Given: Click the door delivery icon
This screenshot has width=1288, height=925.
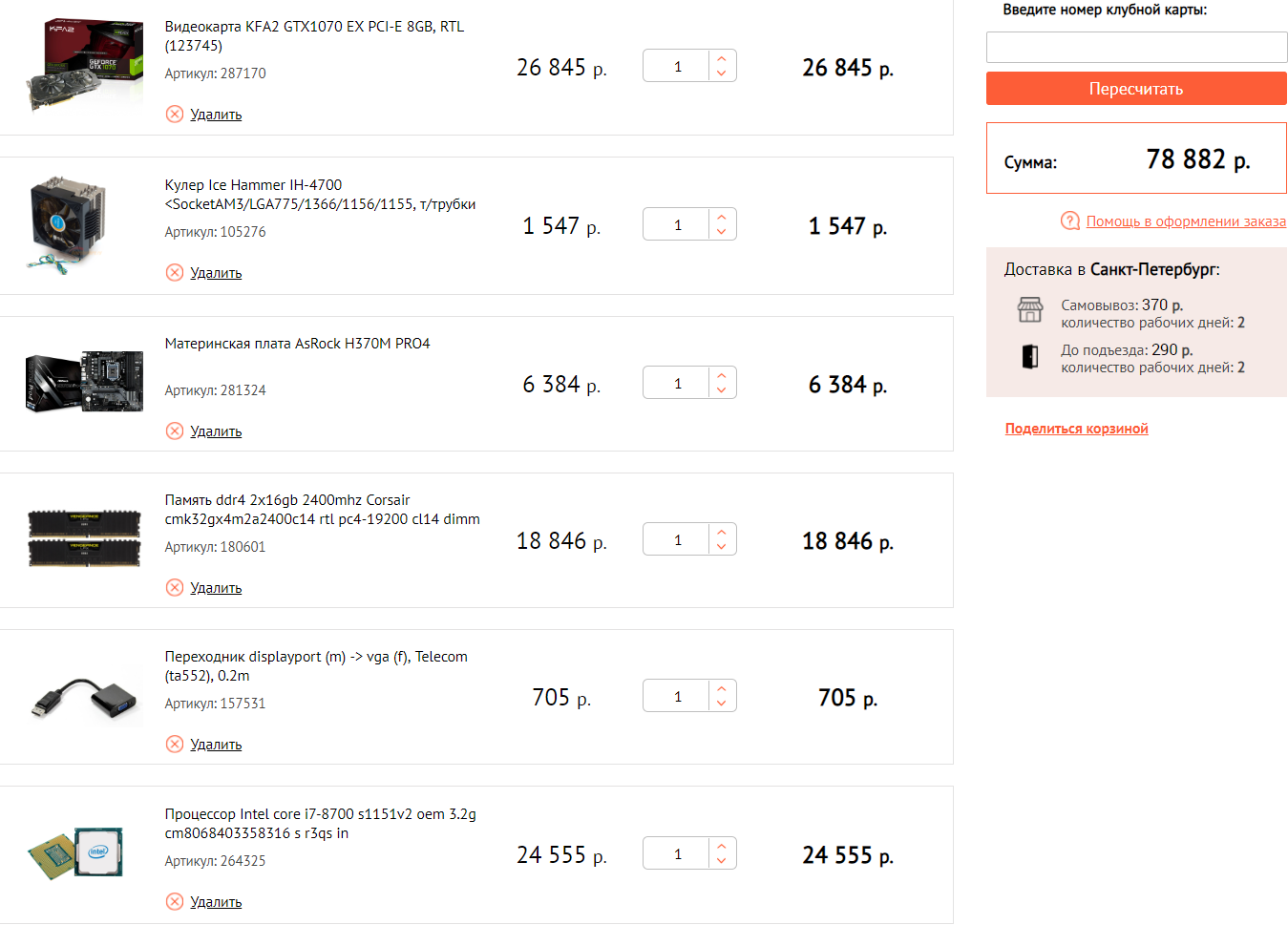Looking at the screenshot, I should 1030,357.
